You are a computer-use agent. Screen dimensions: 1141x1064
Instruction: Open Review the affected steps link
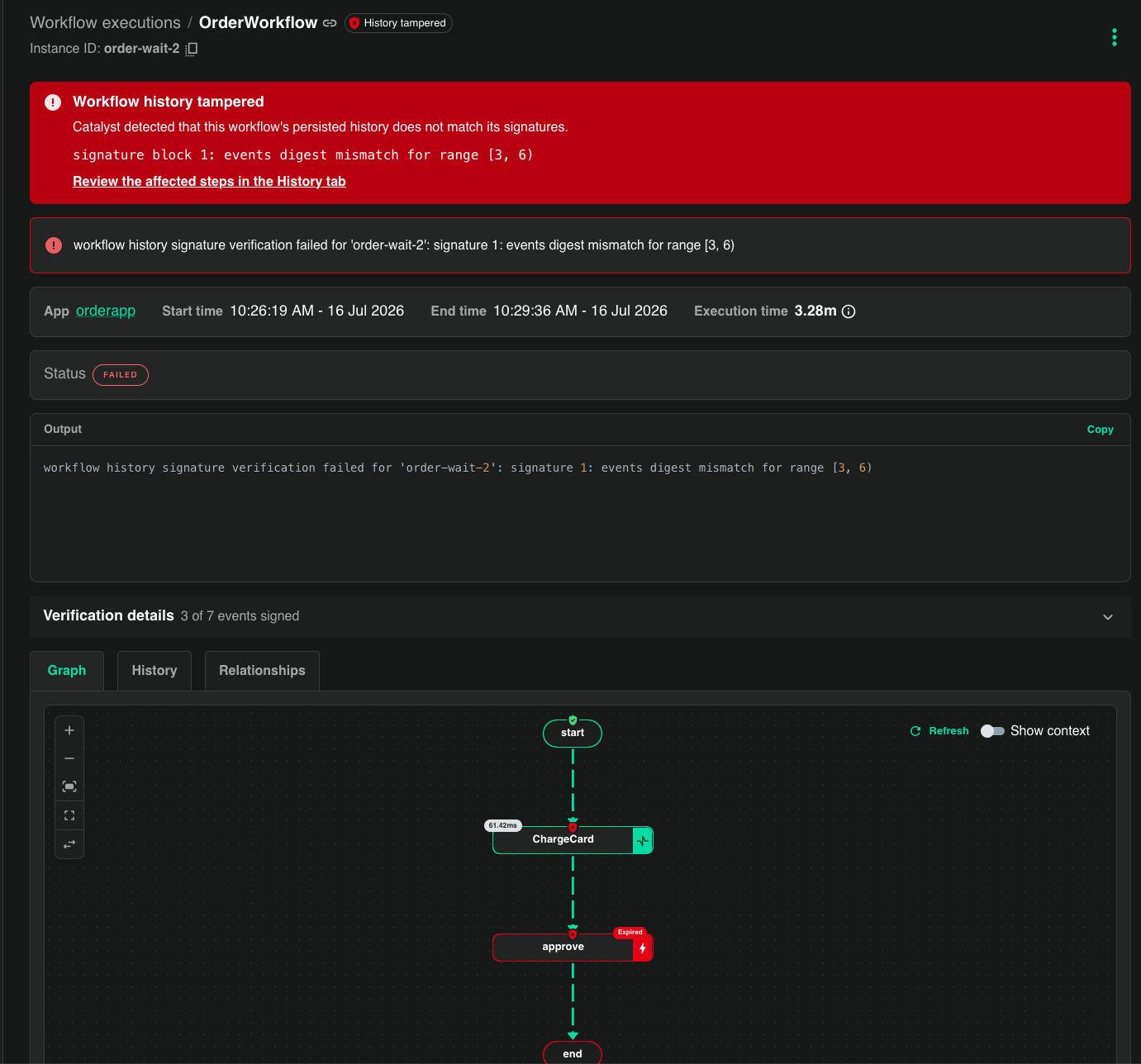(x=209, y=182)
